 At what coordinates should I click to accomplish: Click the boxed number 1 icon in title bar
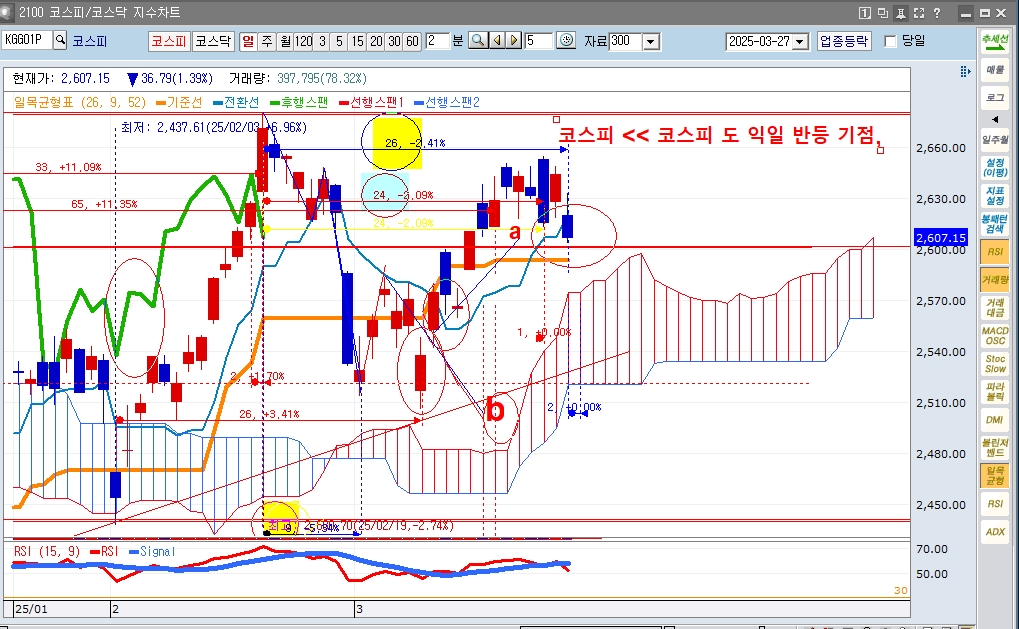pos(864,13)
